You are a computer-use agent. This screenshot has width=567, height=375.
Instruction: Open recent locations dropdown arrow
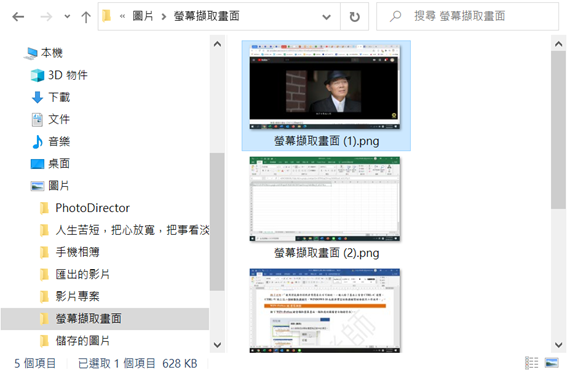pyautogui.click(x=67, y=17)
